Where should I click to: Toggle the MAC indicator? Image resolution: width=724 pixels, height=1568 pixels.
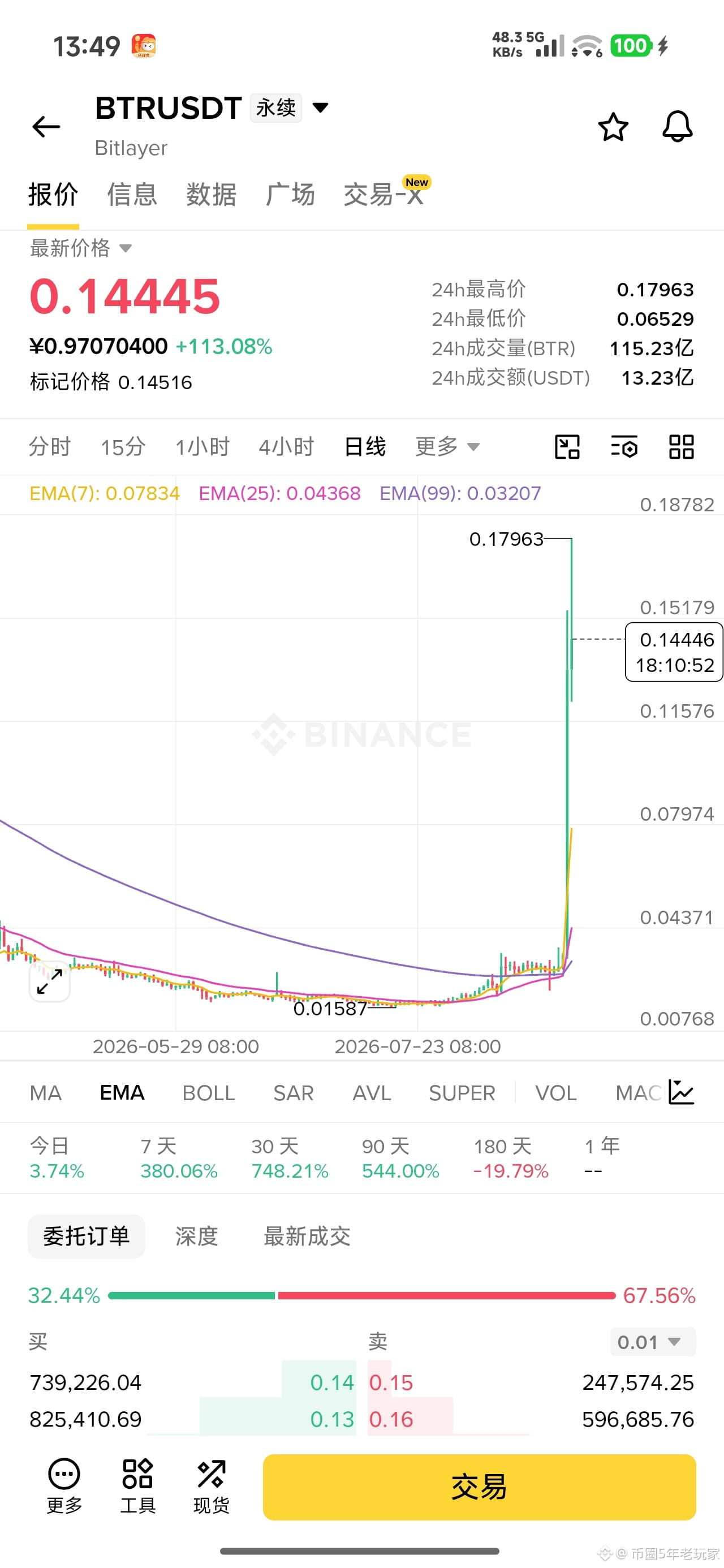(x=638, y=1093)
